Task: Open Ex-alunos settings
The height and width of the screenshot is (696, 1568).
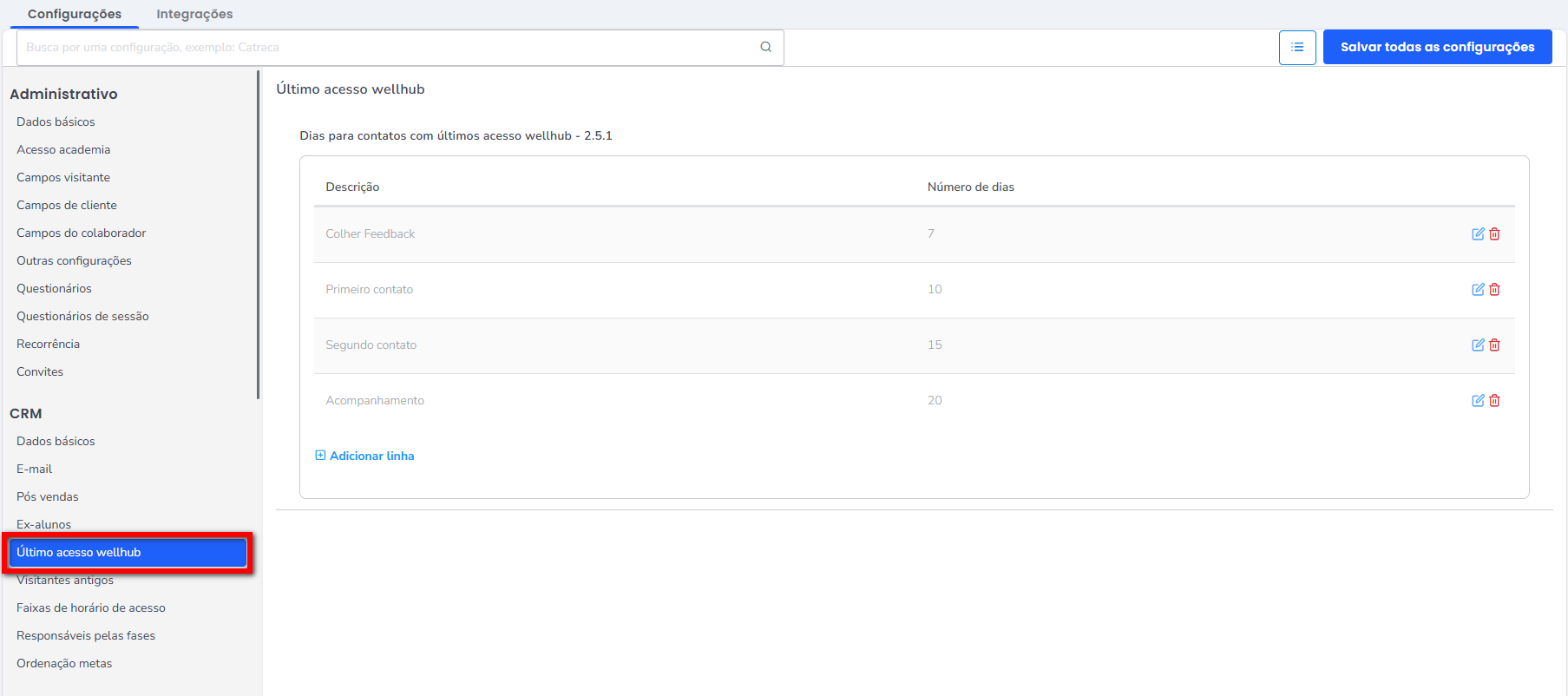Action: pos(43,524)
